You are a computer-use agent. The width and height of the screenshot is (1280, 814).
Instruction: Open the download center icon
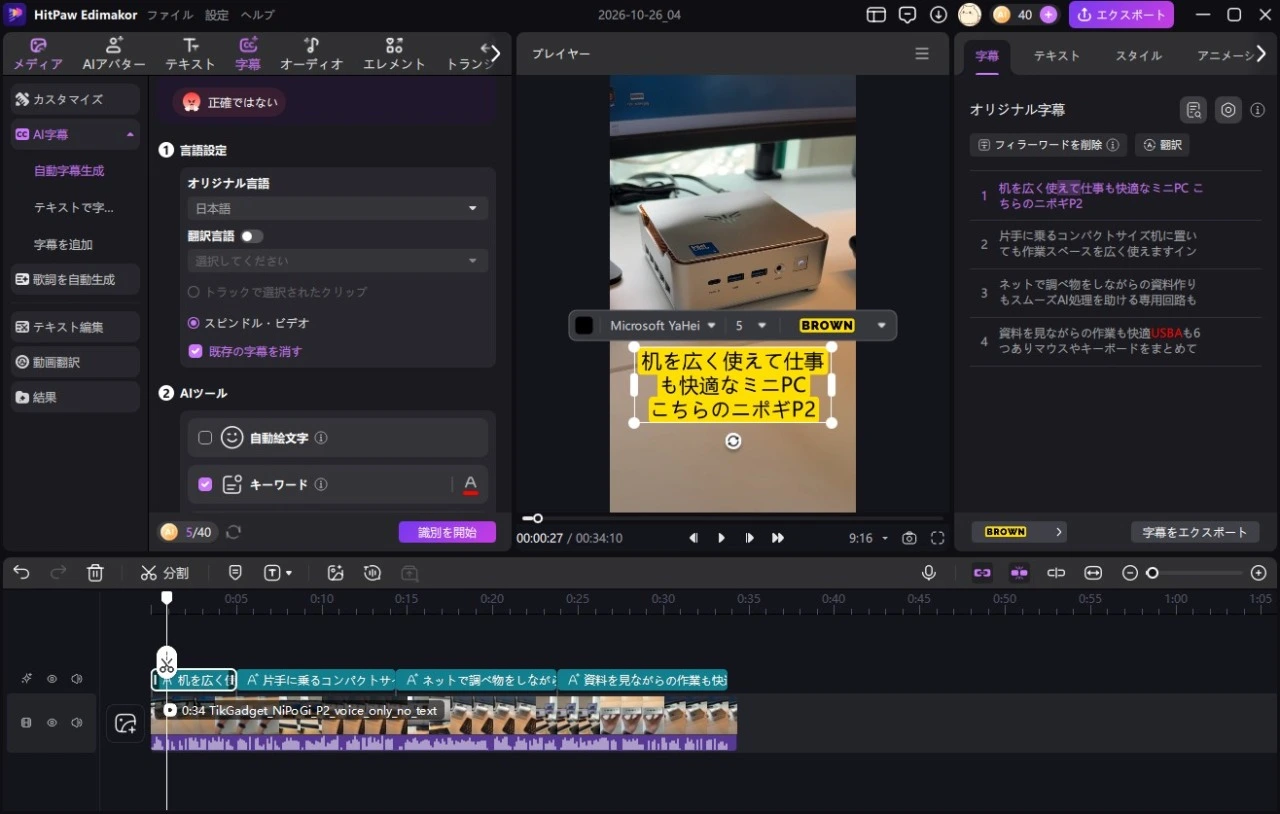tap(938, 15)
